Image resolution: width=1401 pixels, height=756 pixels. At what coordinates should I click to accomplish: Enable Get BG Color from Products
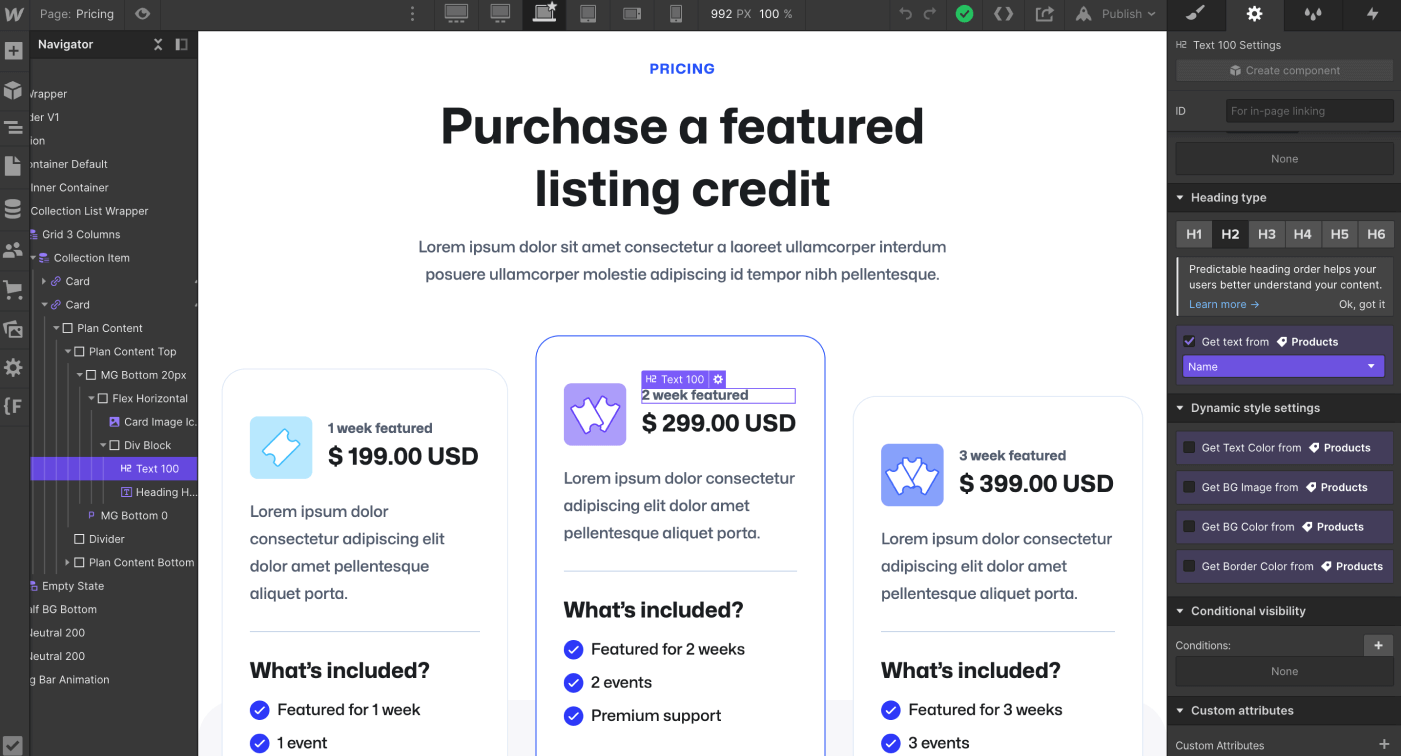[x=1189, y=527]
